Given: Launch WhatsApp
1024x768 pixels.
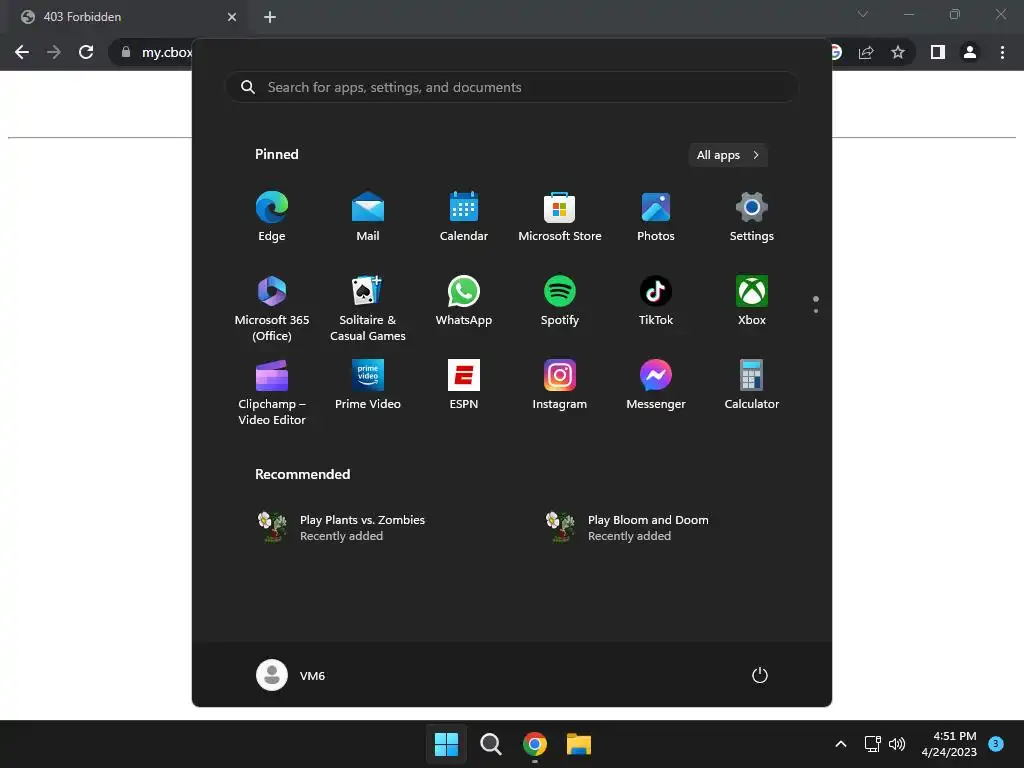Looking at the screenshot, I should [x=464, y=300].
